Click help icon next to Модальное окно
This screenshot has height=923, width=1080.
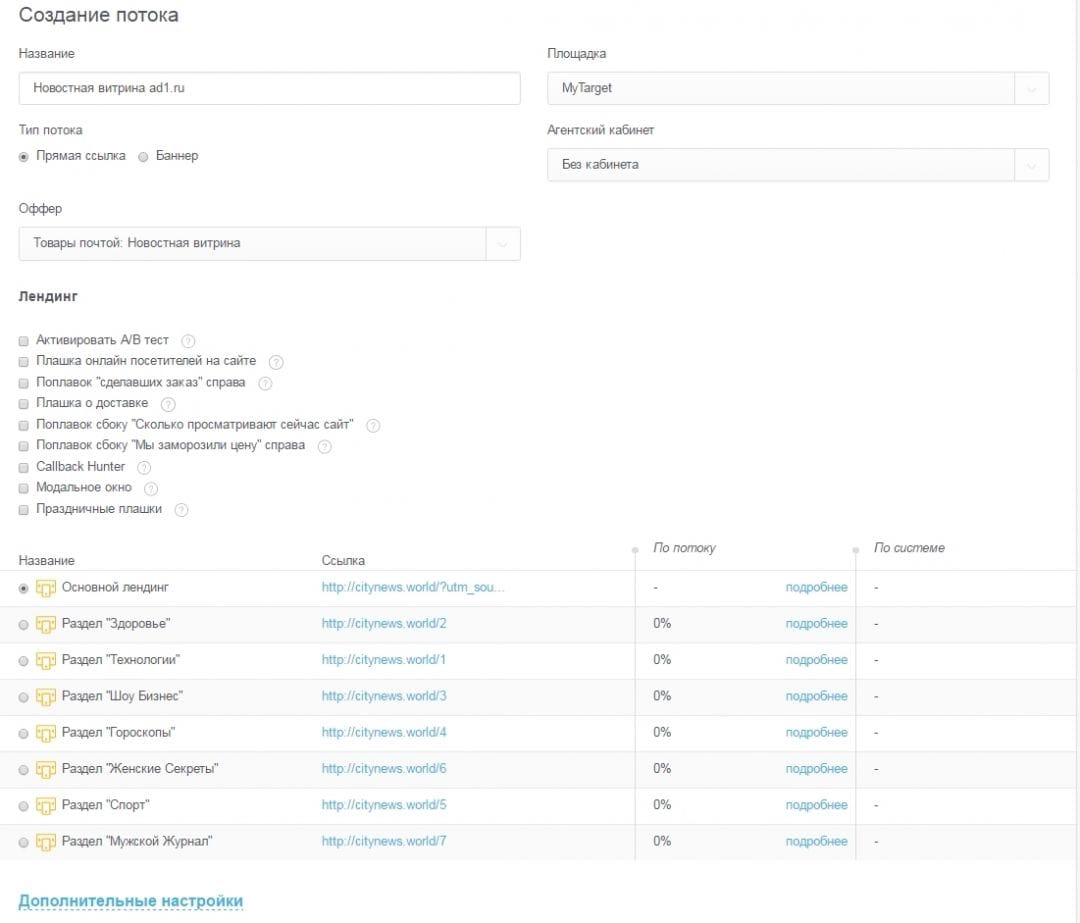151,488
